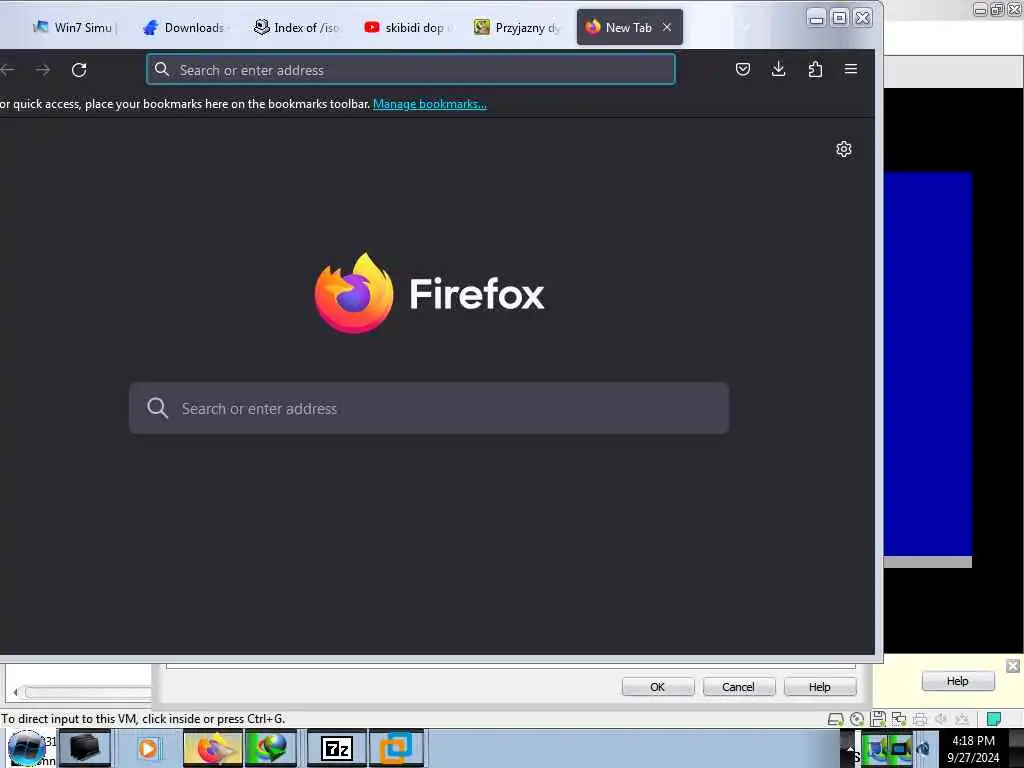Click the blue VM screen area behind Firefox
Screen dimensions: 1024x768
click(x=928, y=364)
